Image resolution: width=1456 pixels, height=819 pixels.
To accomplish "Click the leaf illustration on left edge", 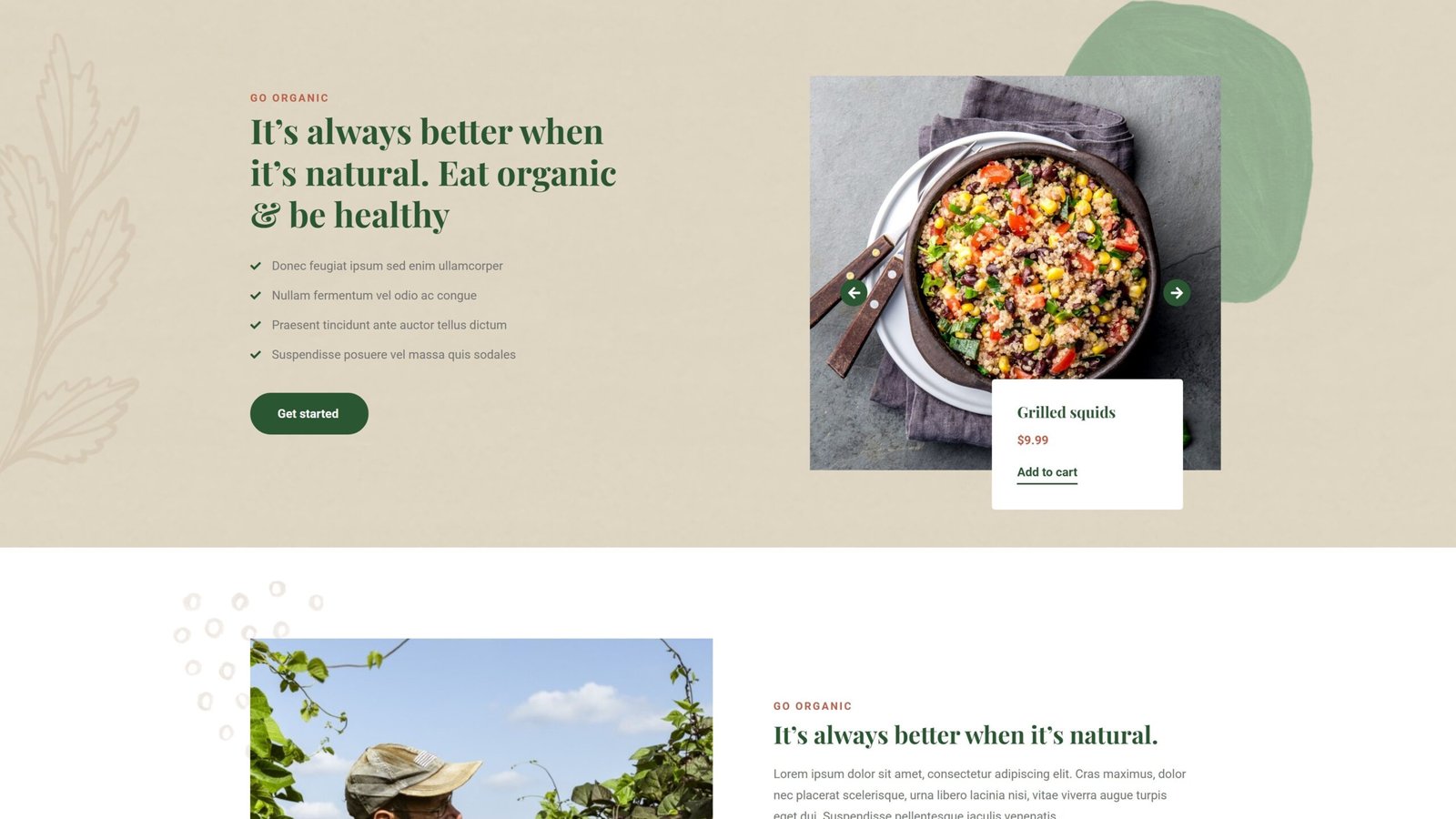I will click(x=68, y=255).
